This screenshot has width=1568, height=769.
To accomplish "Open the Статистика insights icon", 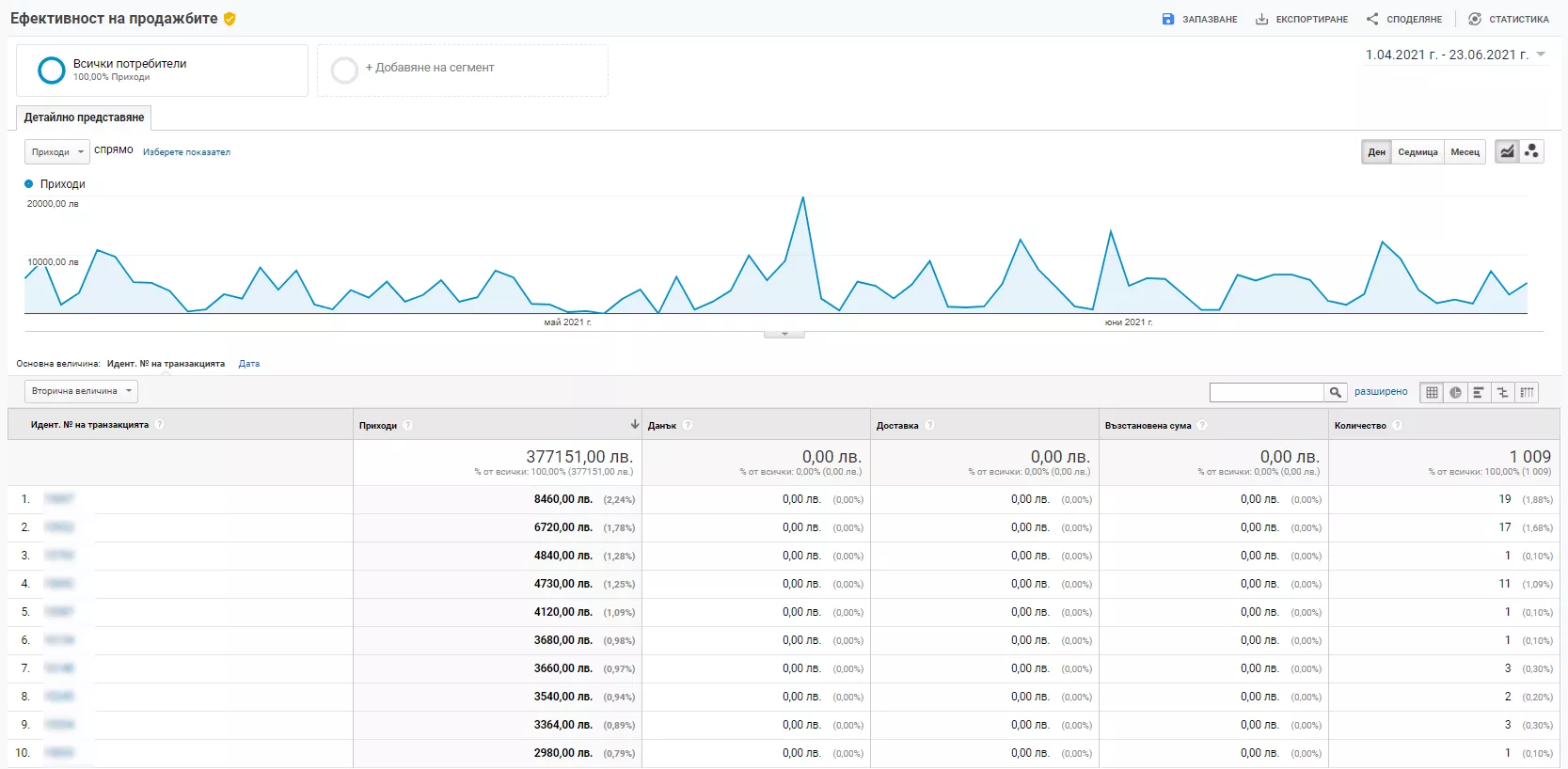I will pyautogui.click(x=1474, y=19).
